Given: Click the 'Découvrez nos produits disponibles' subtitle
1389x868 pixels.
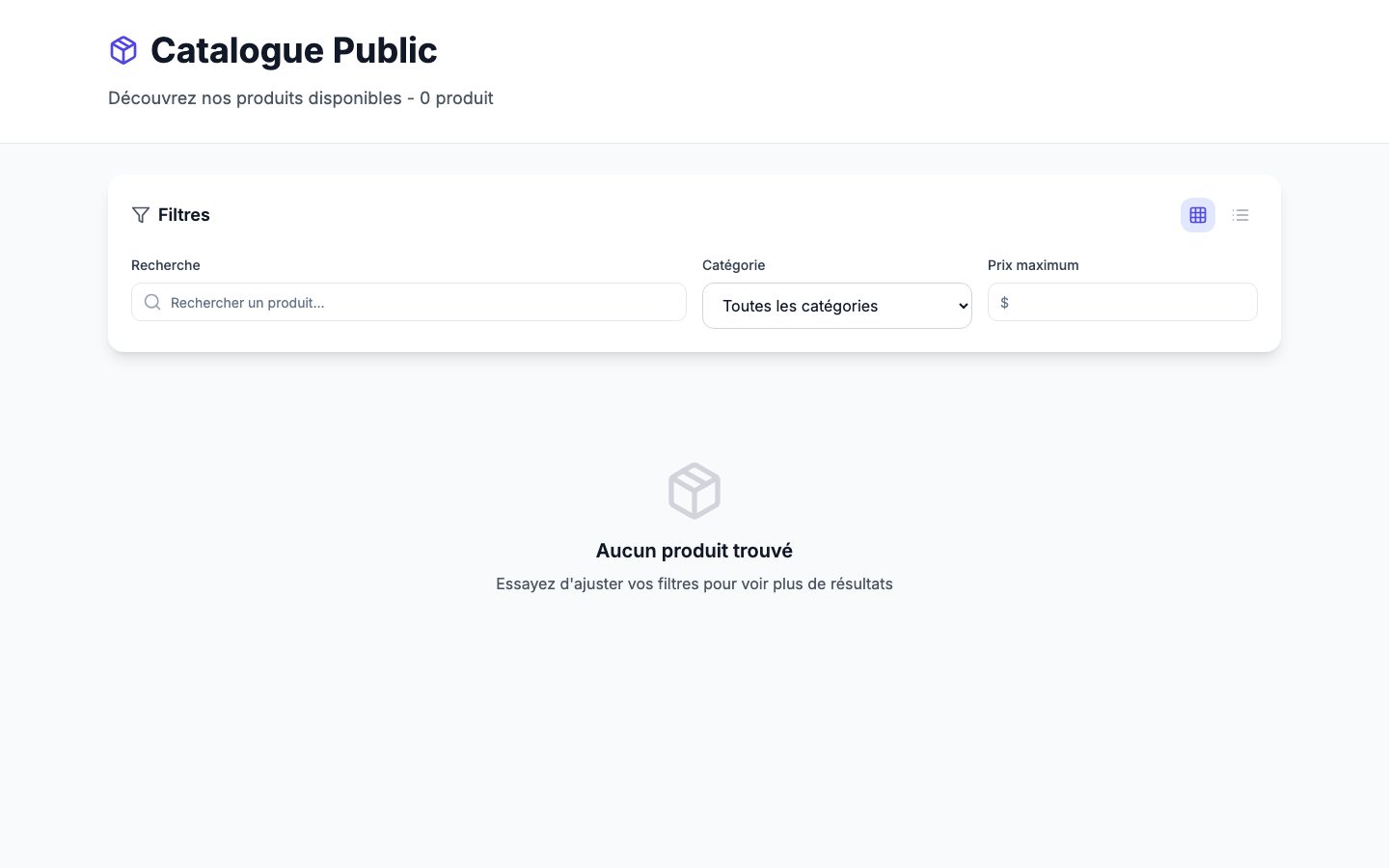Looking at the screenshot, I should tap(255, 98).
